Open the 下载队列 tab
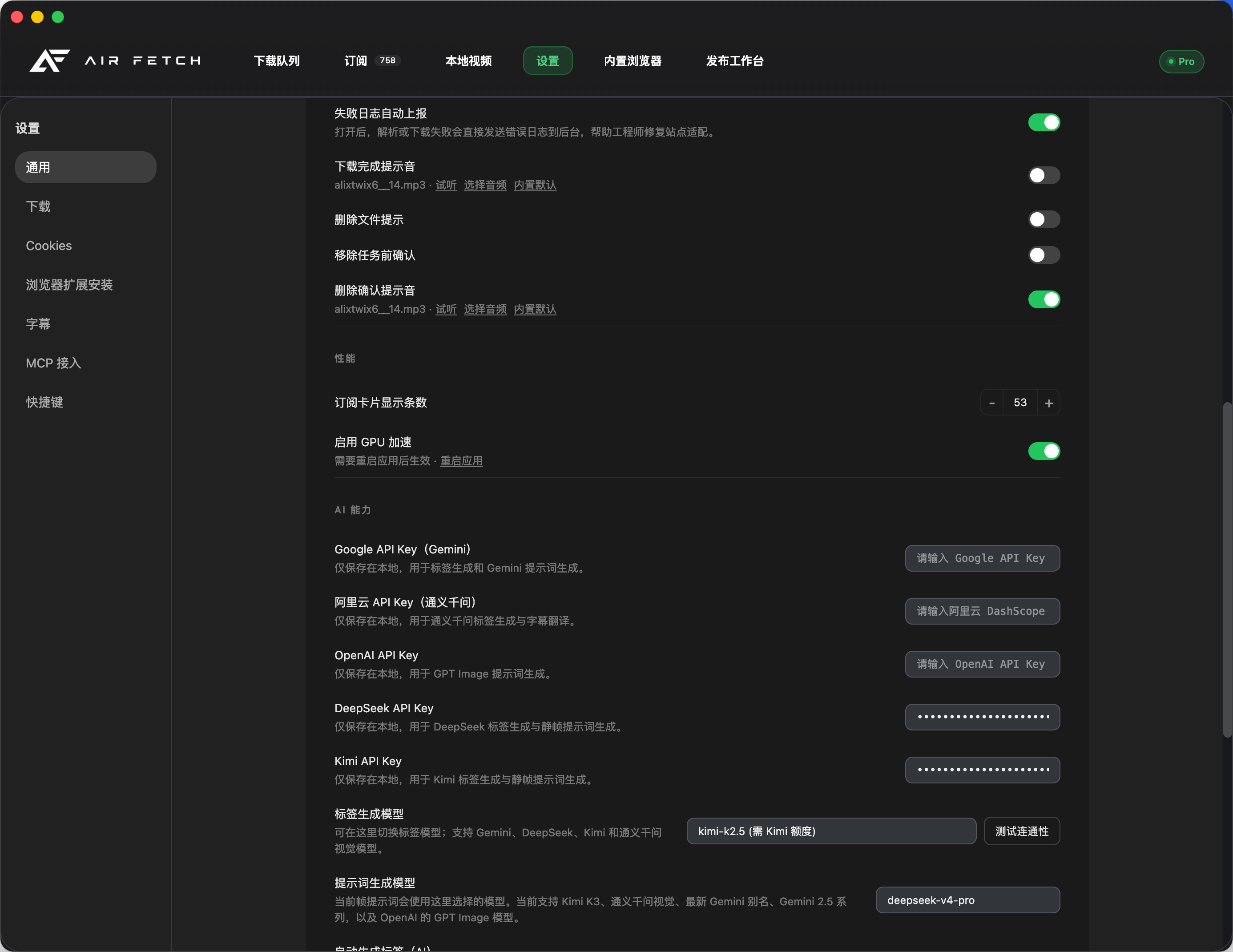Screen dimensions: 1233x952 (x=277, y=61)
